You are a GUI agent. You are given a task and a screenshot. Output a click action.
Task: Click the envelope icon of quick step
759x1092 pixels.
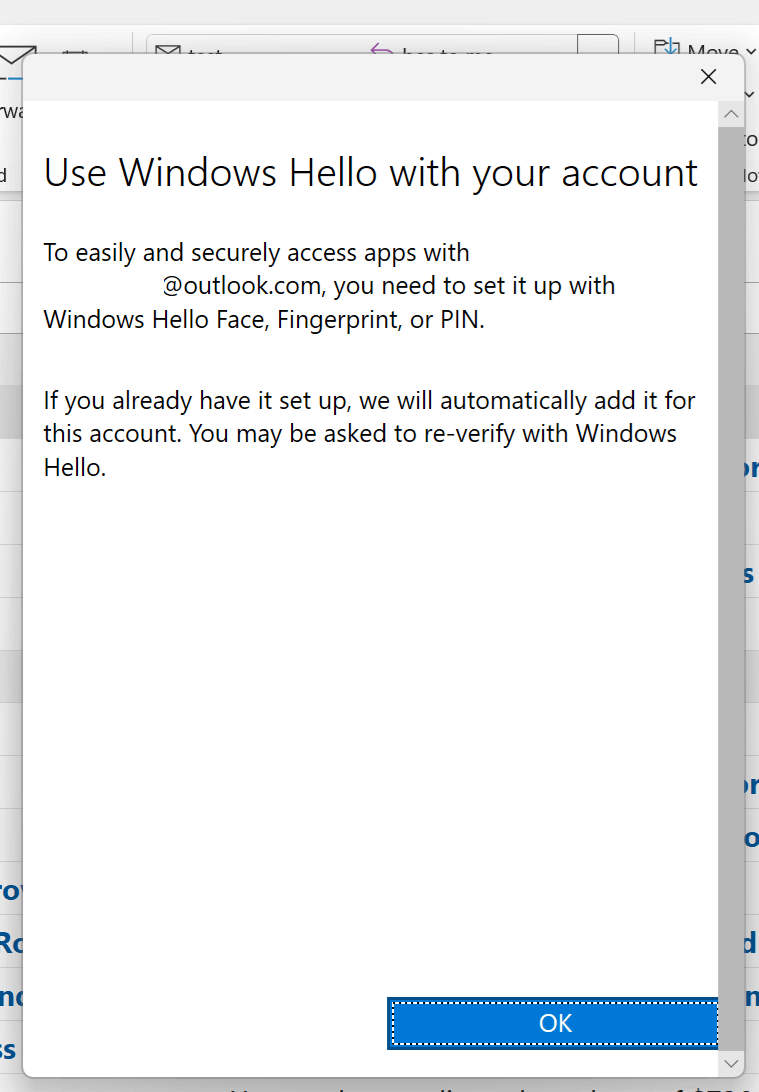coord(168,49)
